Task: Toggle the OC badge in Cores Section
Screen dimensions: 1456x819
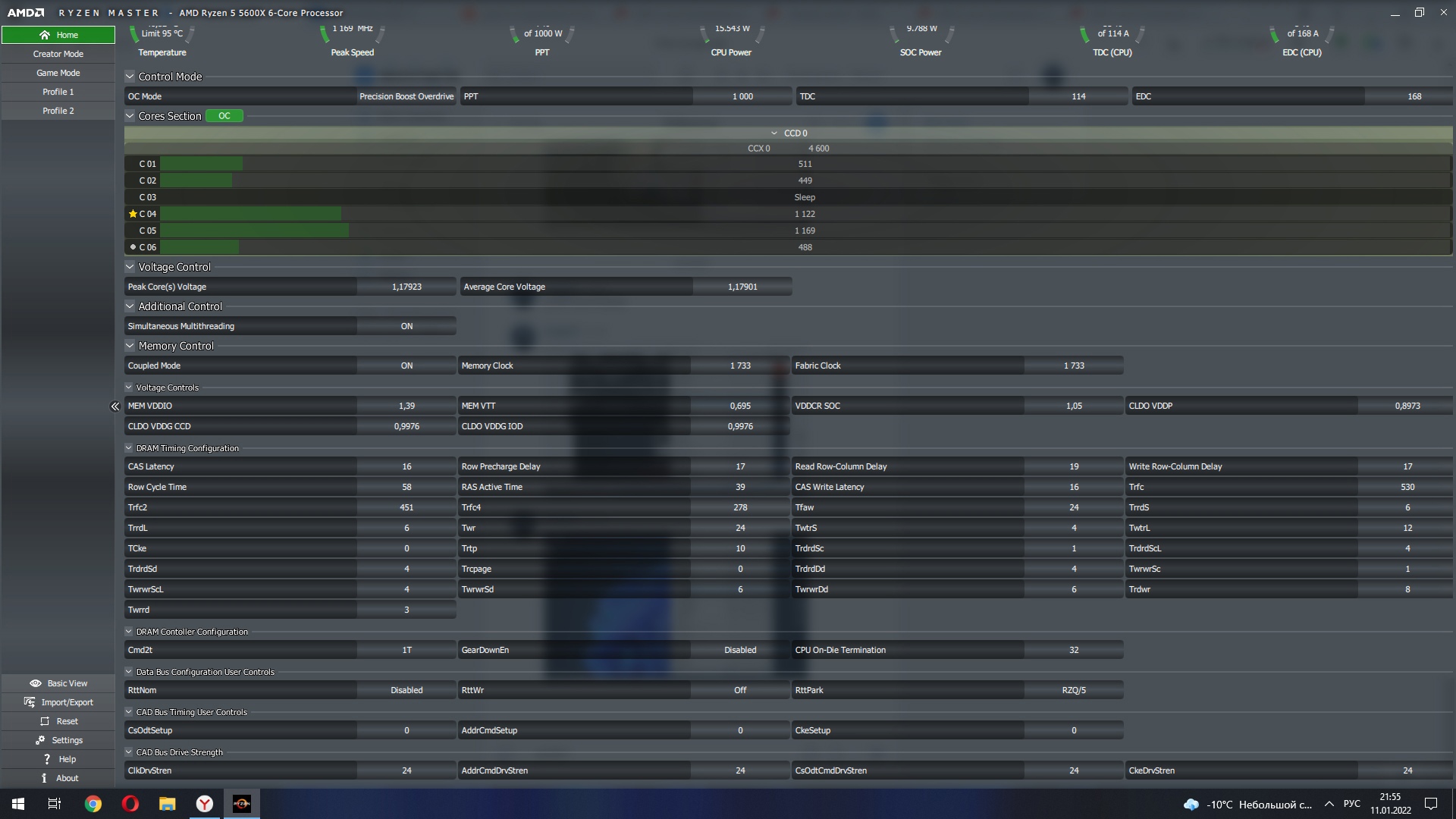Action: (x=224, y=116)
